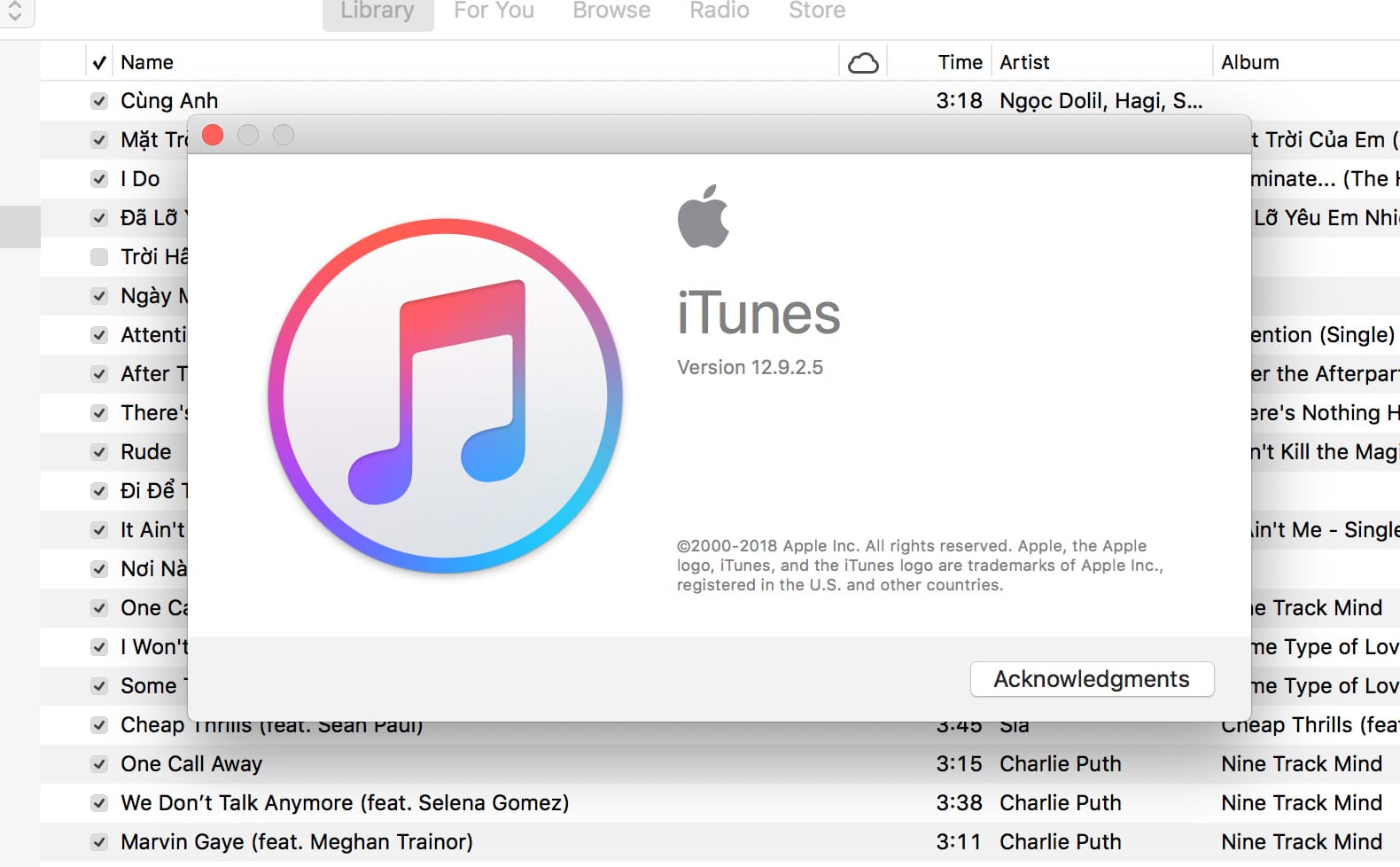The image size is (1400, 867).
Task: Open the For You tab
Action: [494, 12]
